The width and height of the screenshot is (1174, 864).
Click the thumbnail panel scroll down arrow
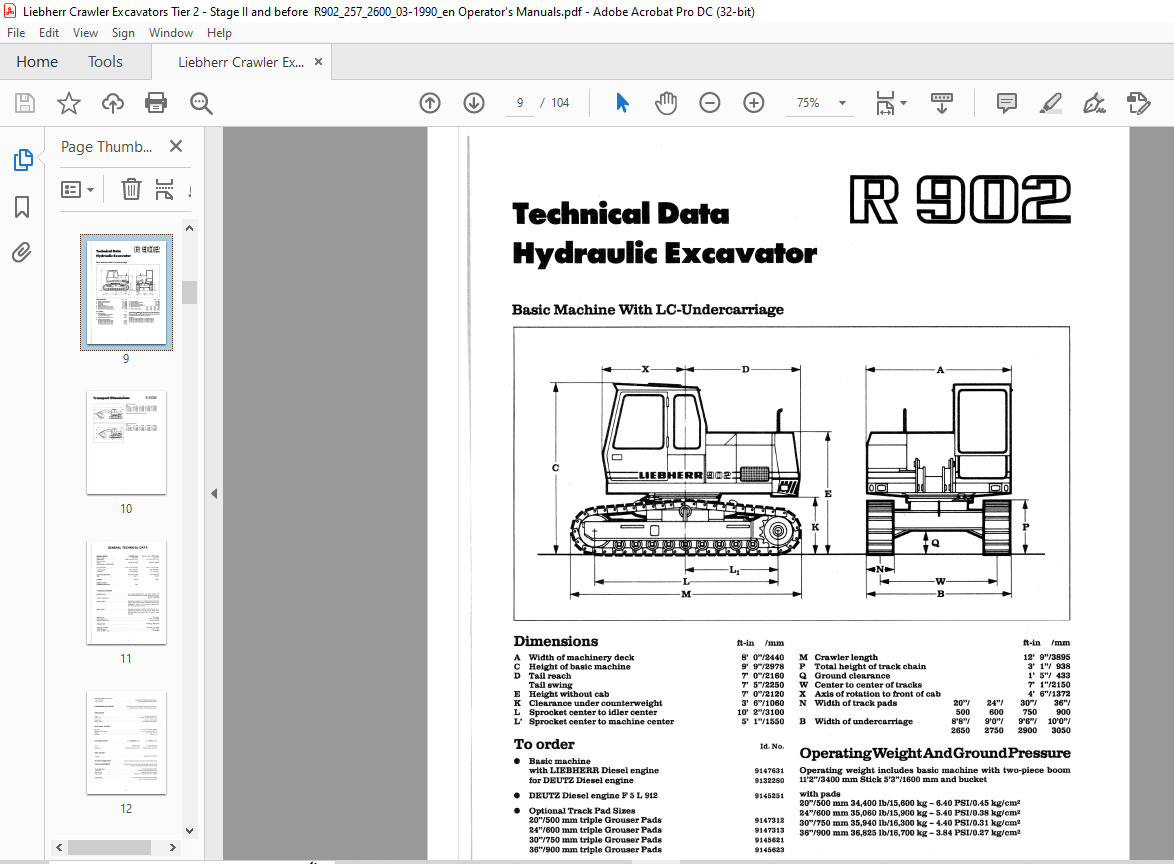(x=189, y=830)
